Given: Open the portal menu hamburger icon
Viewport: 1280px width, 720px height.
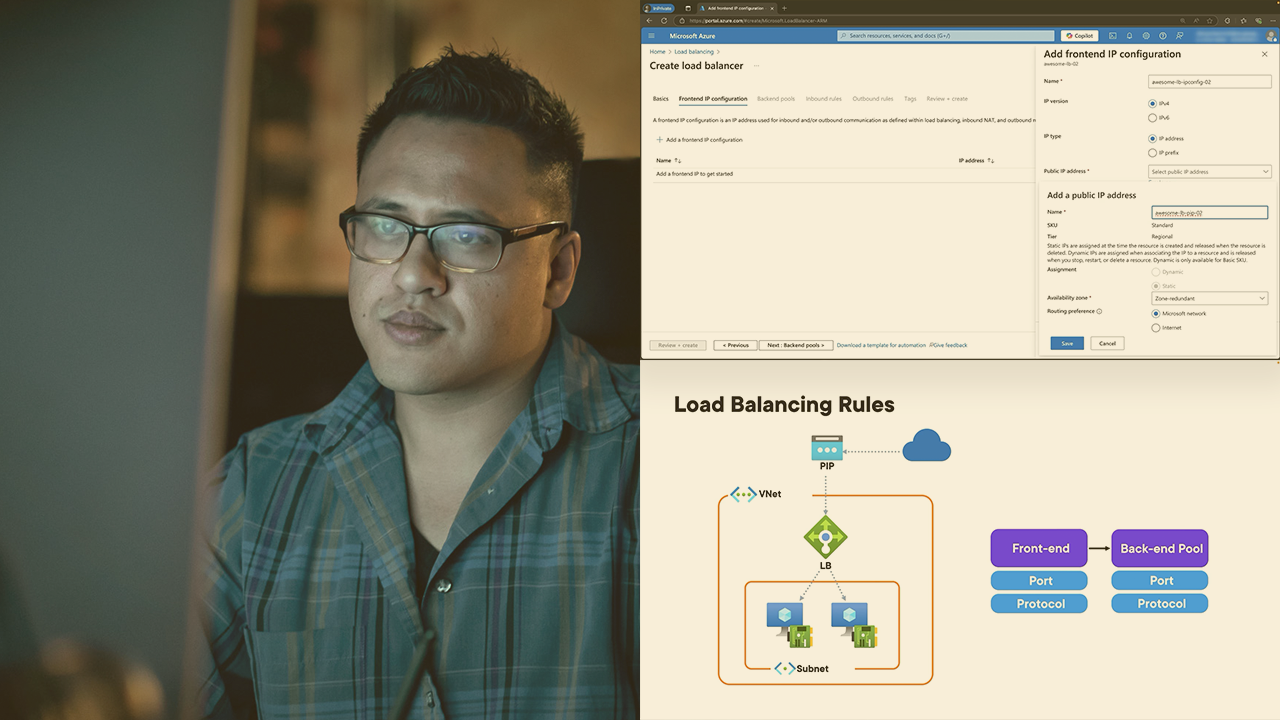Looking at the screenshot, I should pyautogui.click(x=651, y=35).
